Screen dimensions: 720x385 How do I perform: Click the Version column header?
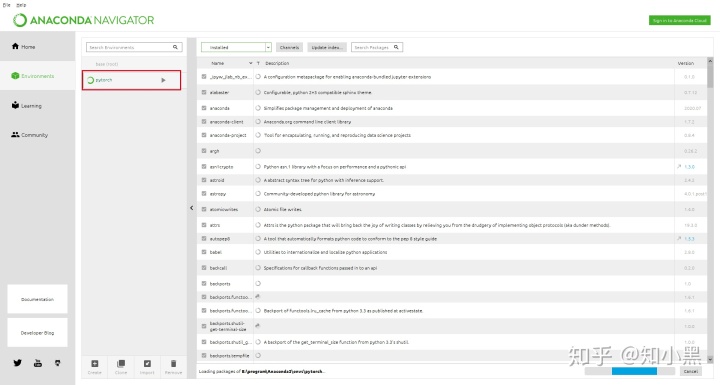pos(686,63)
